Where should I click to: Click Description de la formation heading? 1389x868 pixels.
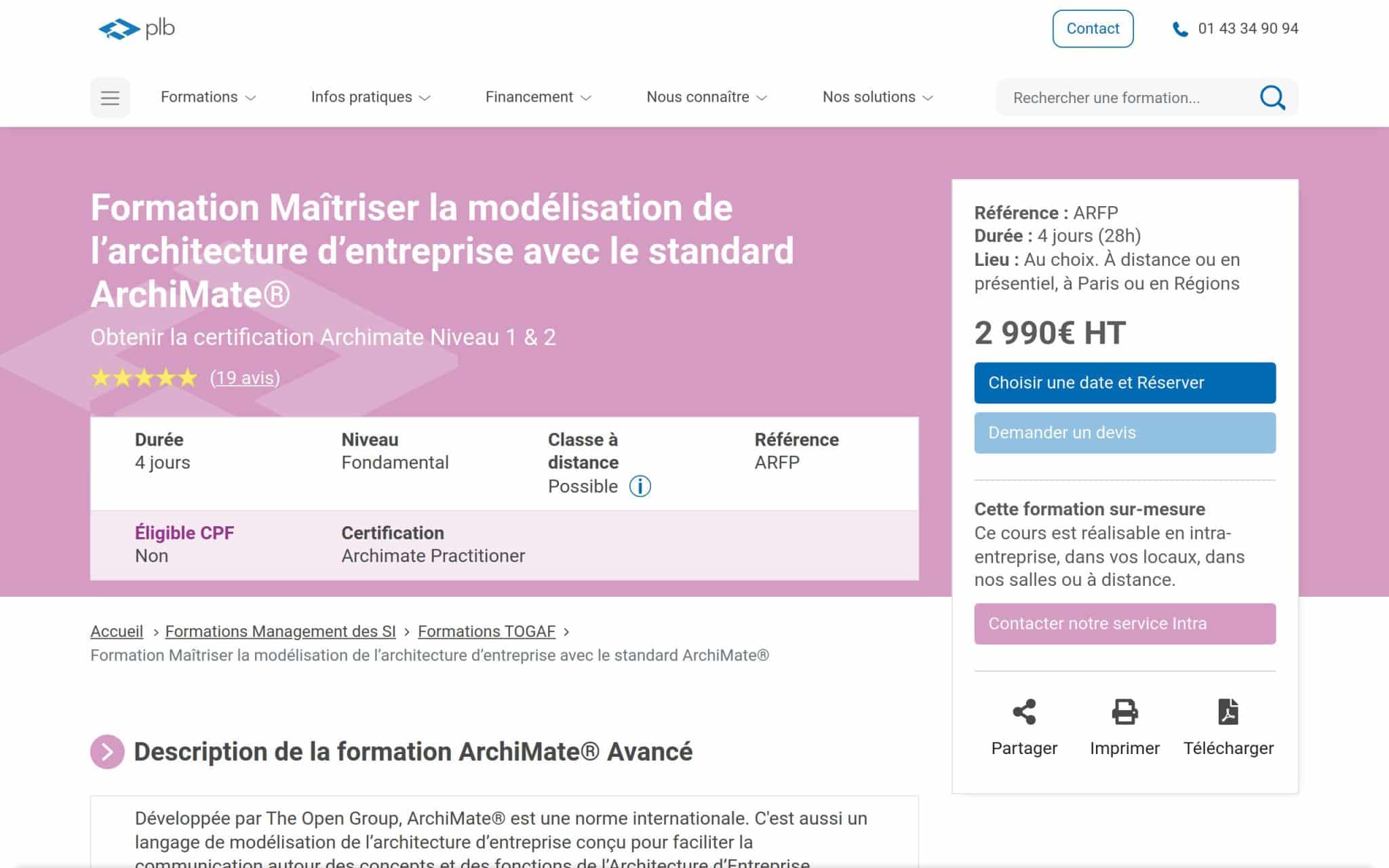tap(413, 751)
